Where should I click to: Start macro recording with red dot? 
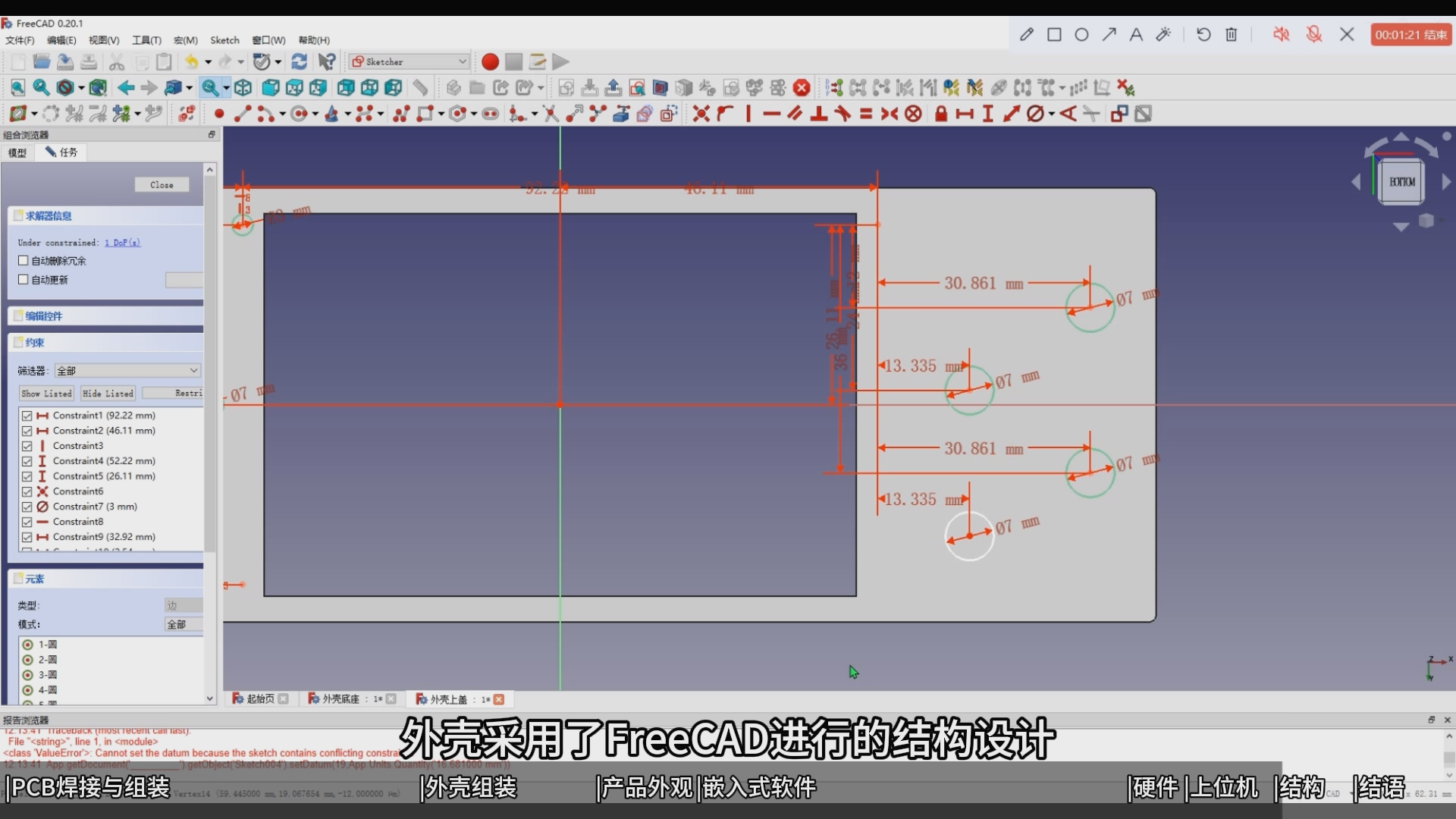(x=490, y=62)
